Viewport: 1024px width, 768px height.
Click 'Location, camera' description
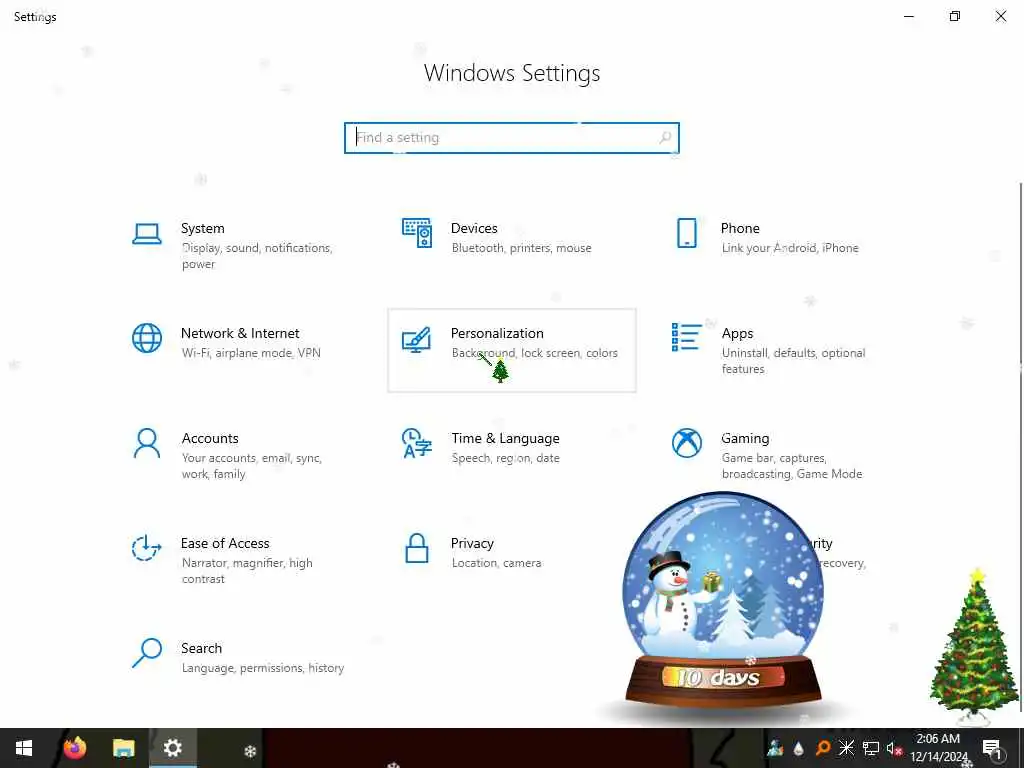pos(496,563)
